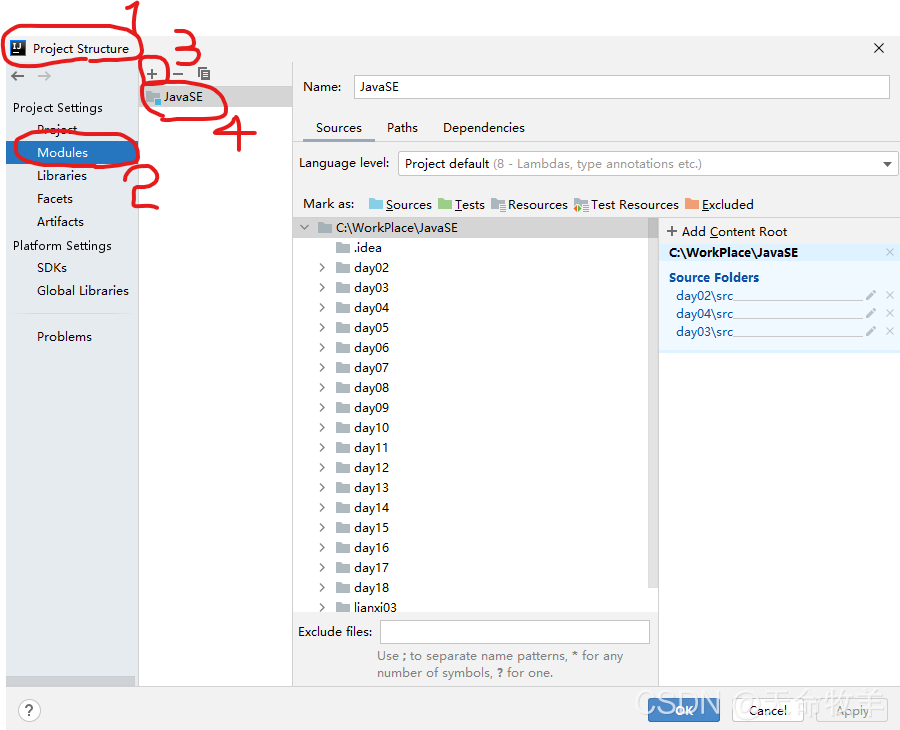Mark selected folder as Test Resources
900x730 pixels.
tap(626, 204)
